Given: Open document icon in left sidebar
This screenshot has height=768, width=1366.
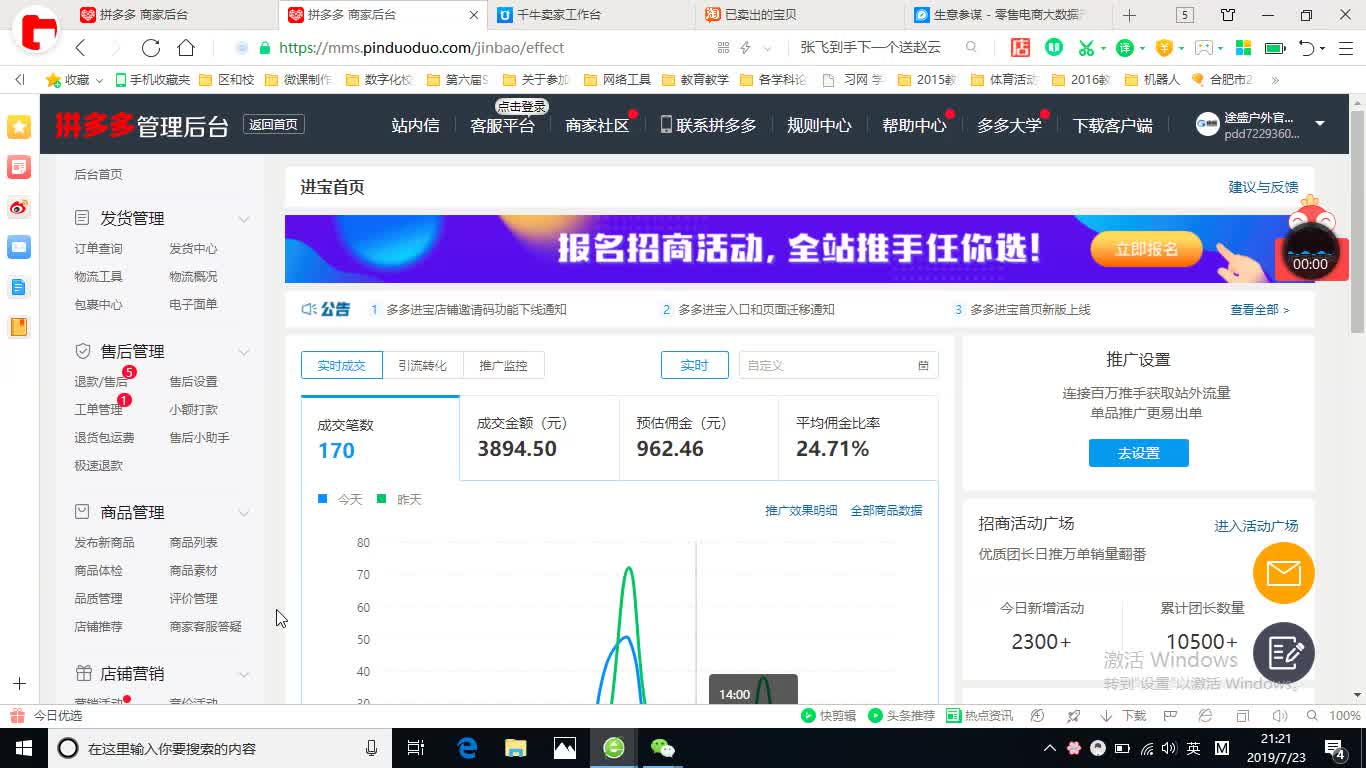Looking at the screenshot, I should coord(19,287).
